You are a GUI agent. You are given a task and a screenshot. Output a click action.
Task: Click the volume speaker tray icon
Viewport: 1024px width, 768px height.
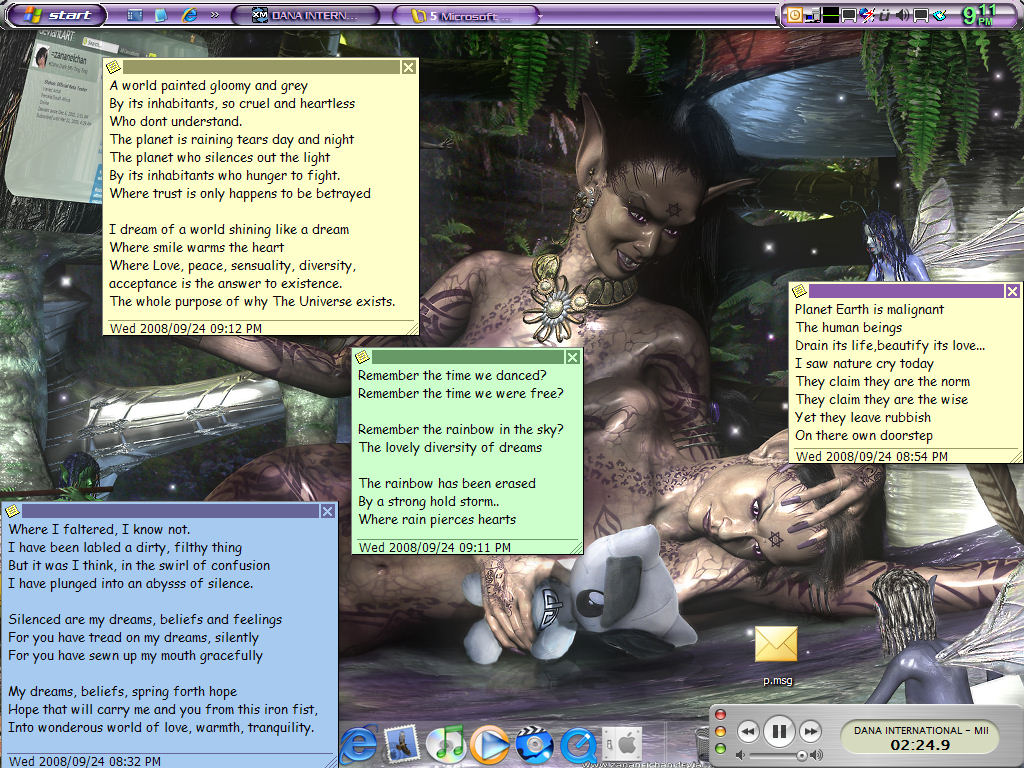904,15
